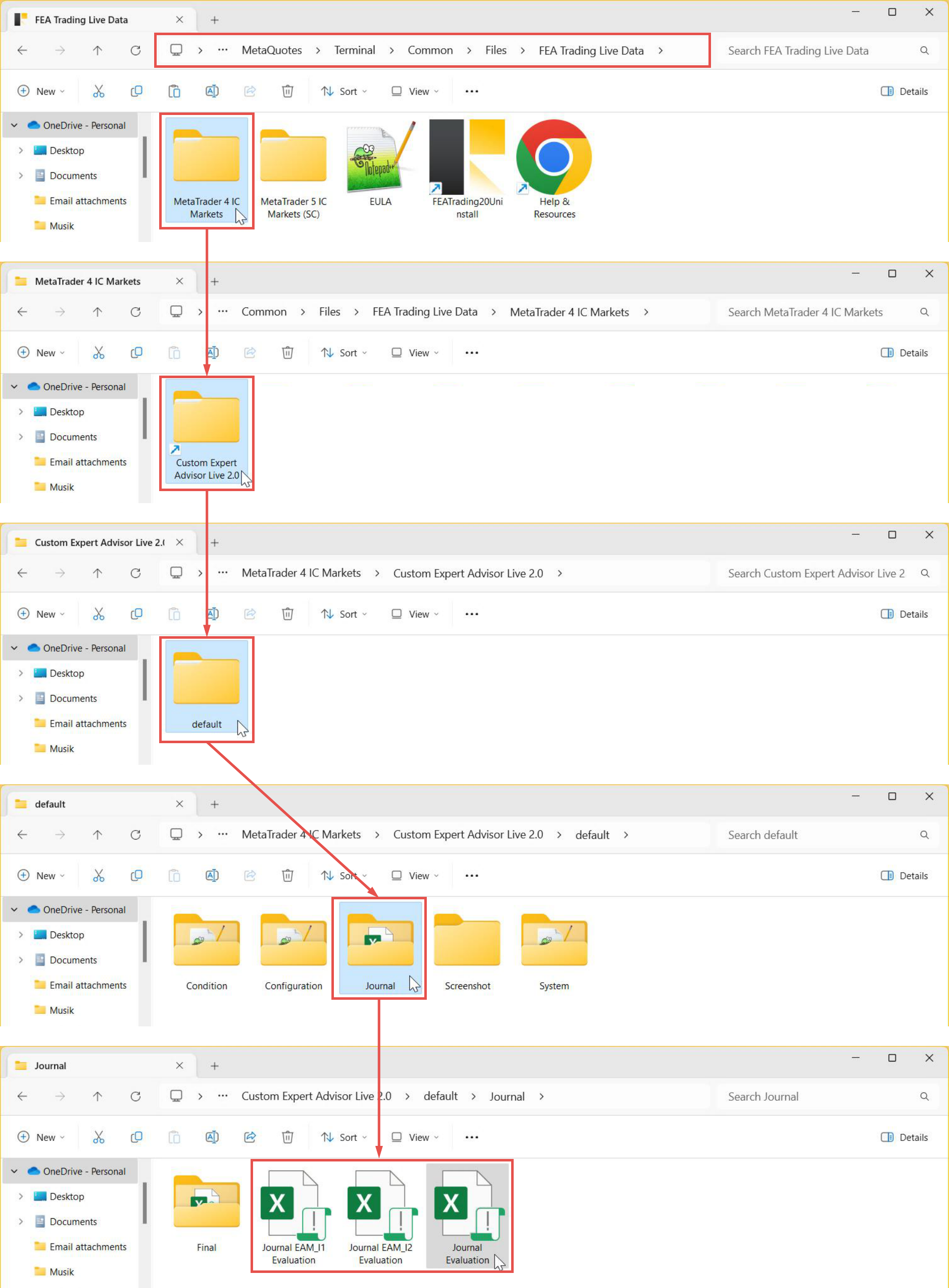Click Search FEA Trading Live Data field
949x1288 pixels.
click(827, 51)
